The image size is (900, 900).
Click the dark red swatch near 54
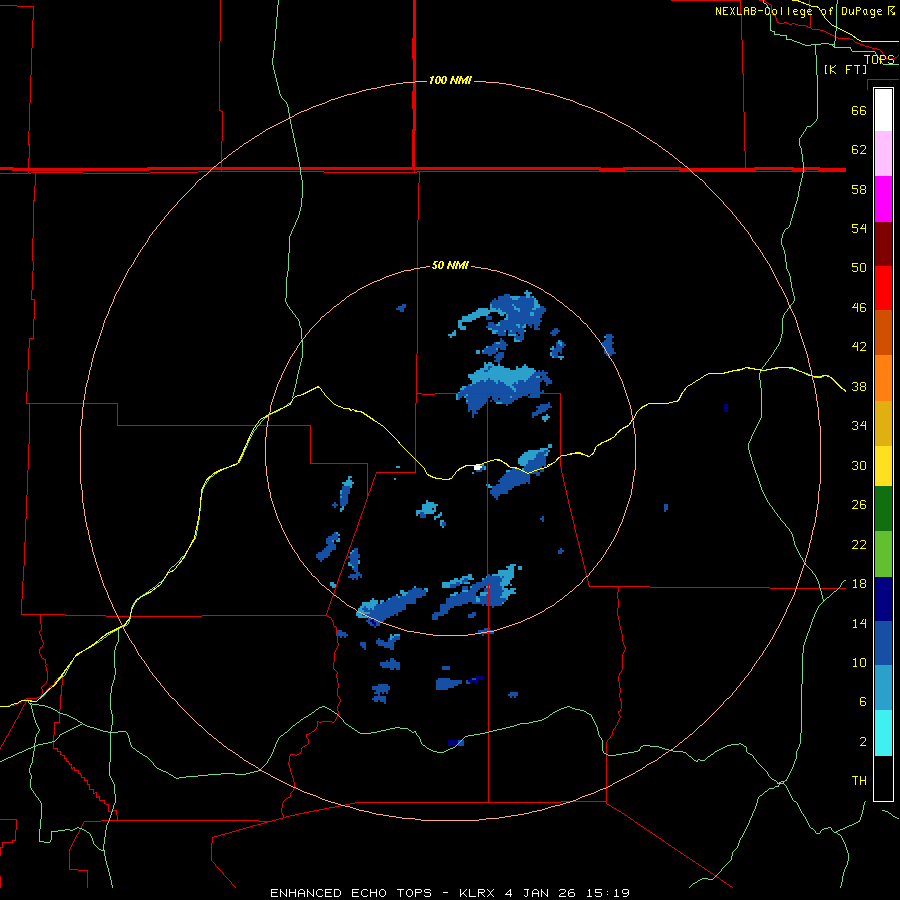(883, 245)
